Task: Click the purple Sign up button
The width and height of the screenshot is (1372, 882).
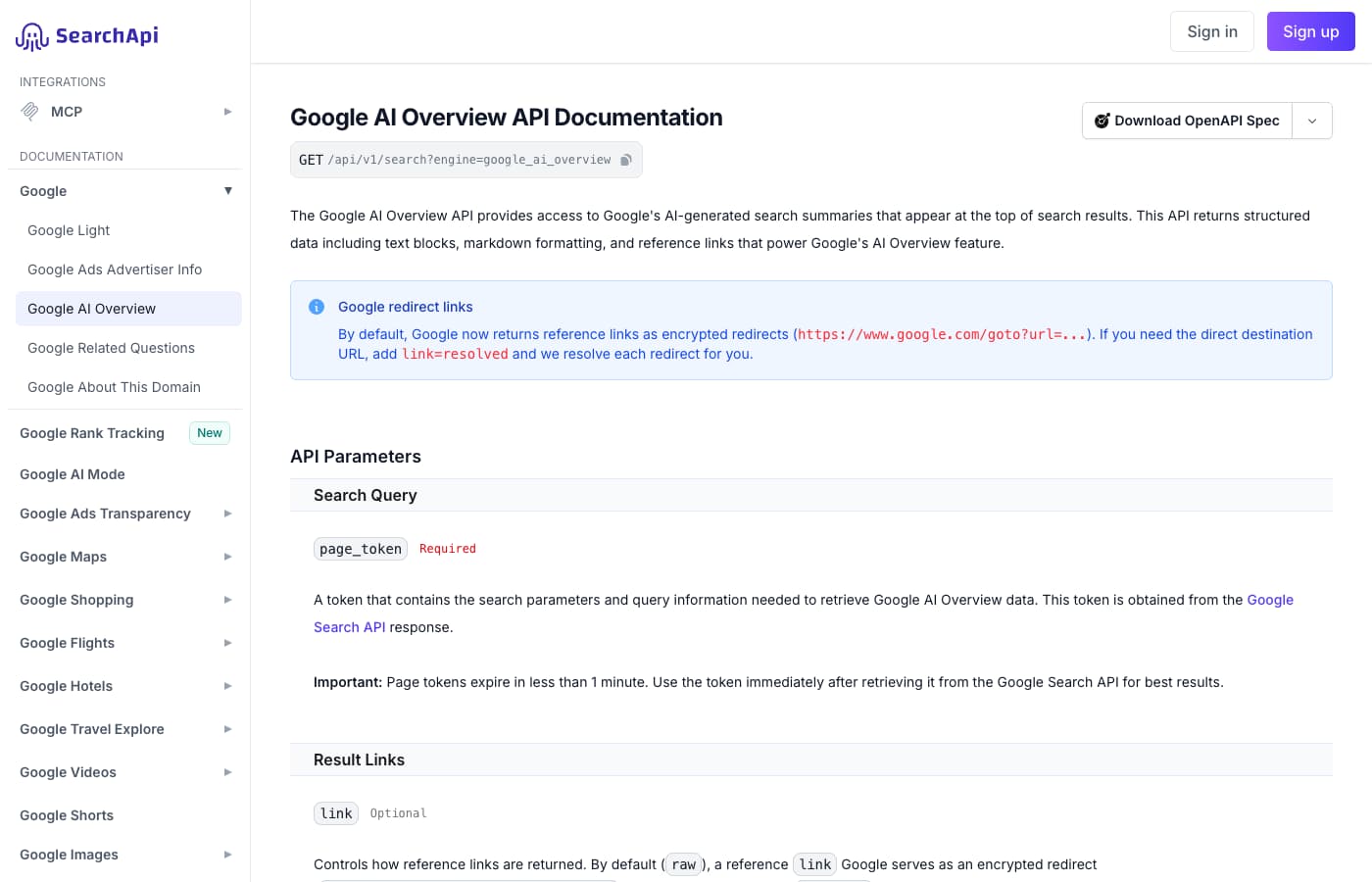Action: 1311,31
